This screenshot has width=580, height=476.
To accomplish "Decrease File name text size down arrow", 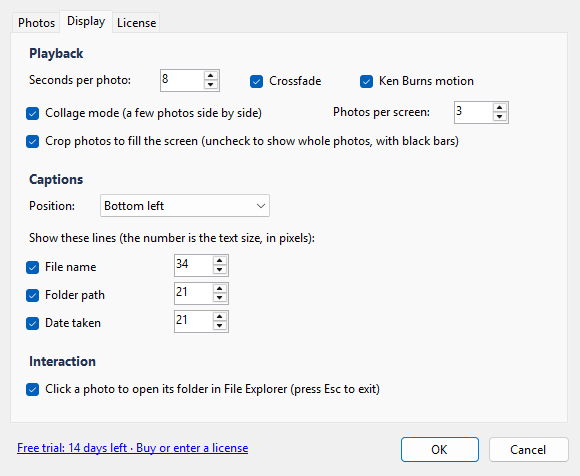I will point(220,270).
